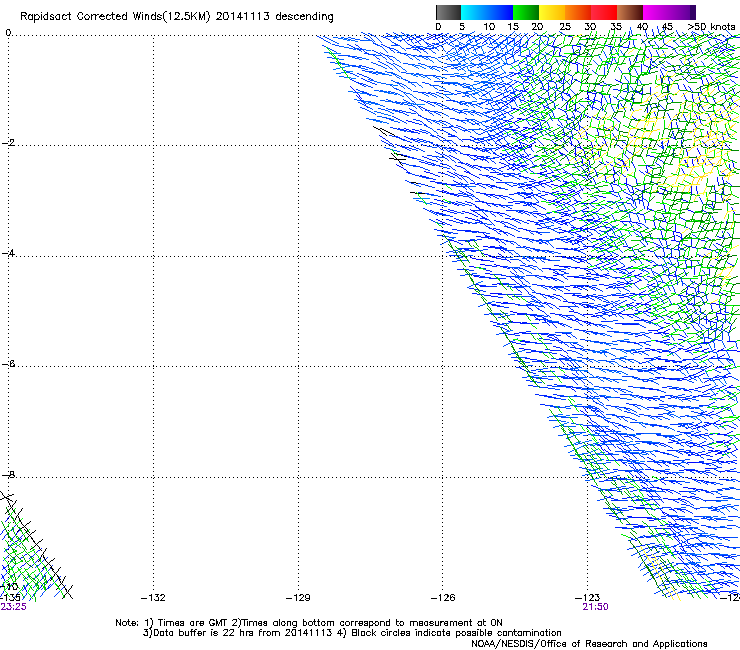Click the latitude label '-4' on axis
Image resolution: width=740 pixels, height=650 pixels.
(8, 253)
